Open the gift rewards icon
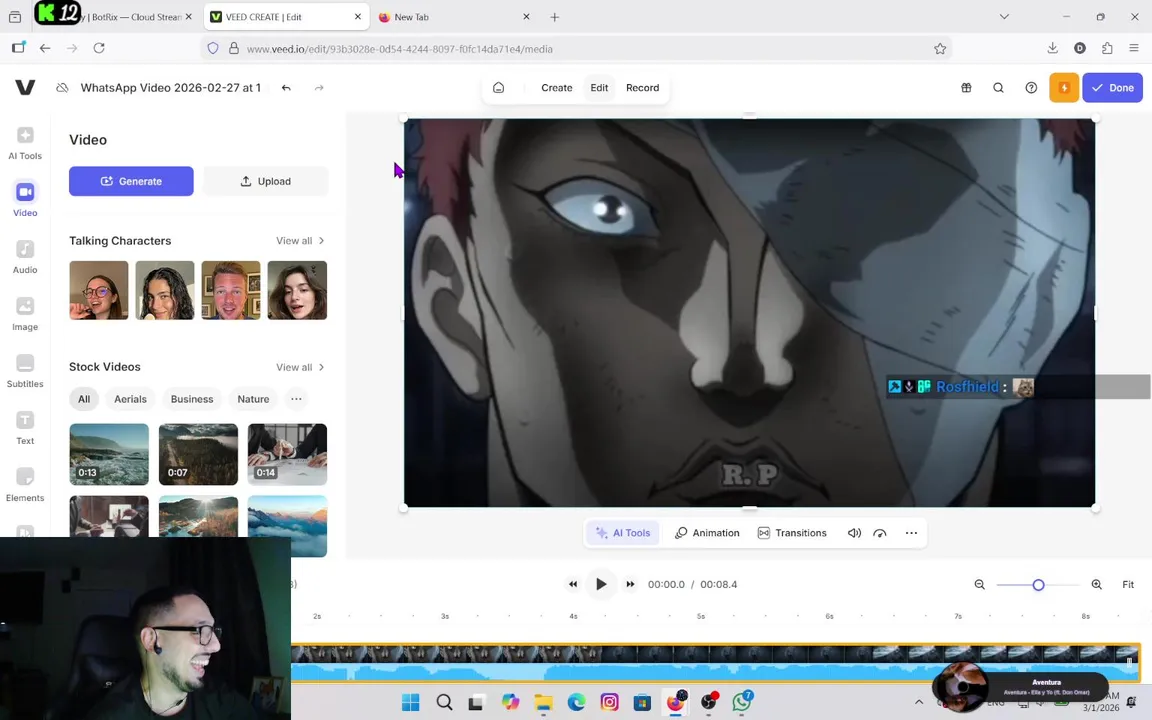The width and height of the screenshot is (1152, 720). click(x=966, y=87)
